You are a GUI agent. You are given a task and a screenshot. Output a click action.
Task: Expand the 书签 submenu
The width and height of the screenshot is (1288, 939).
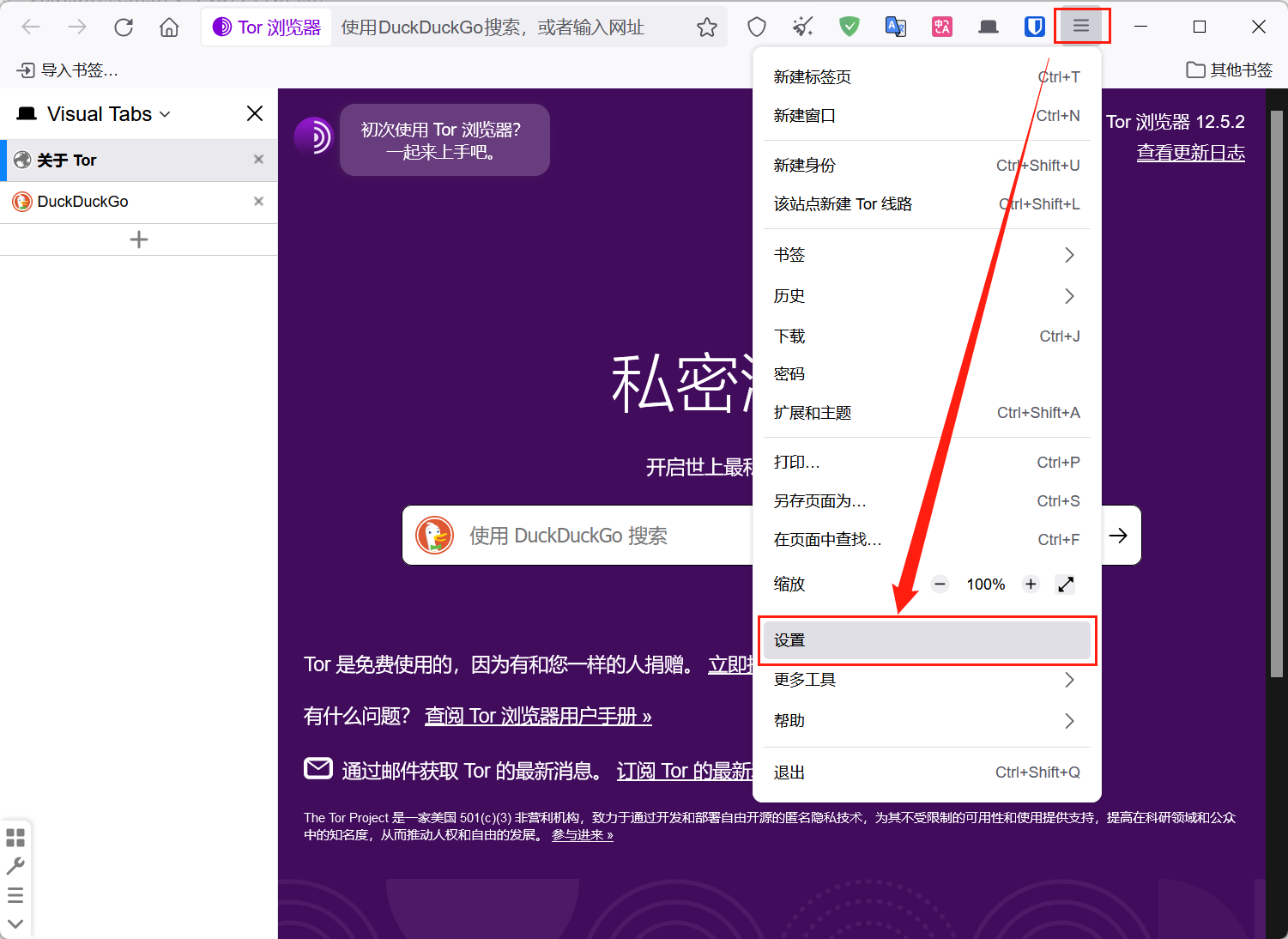point(927,255)
